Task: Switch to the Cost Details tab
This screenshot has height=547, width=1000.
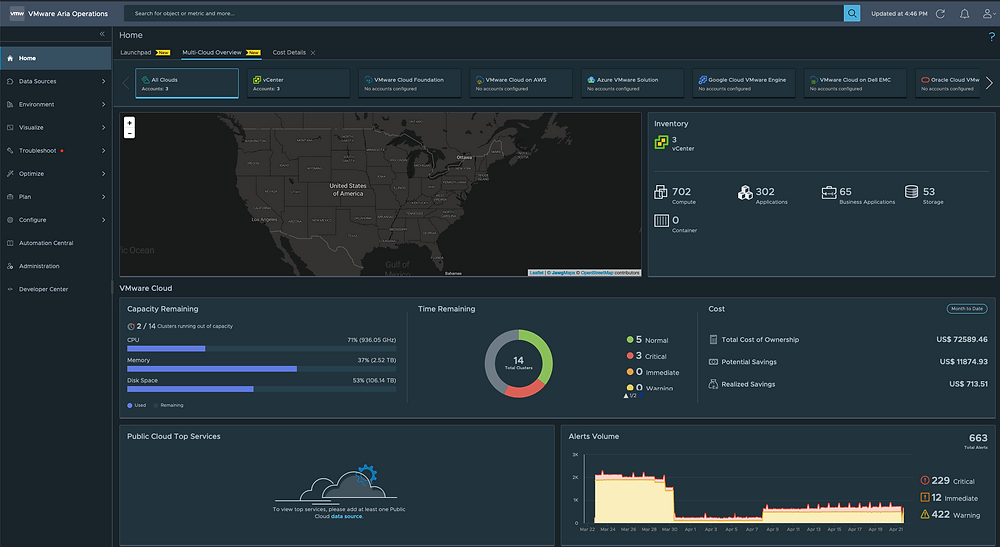Action: pos(289,52)
